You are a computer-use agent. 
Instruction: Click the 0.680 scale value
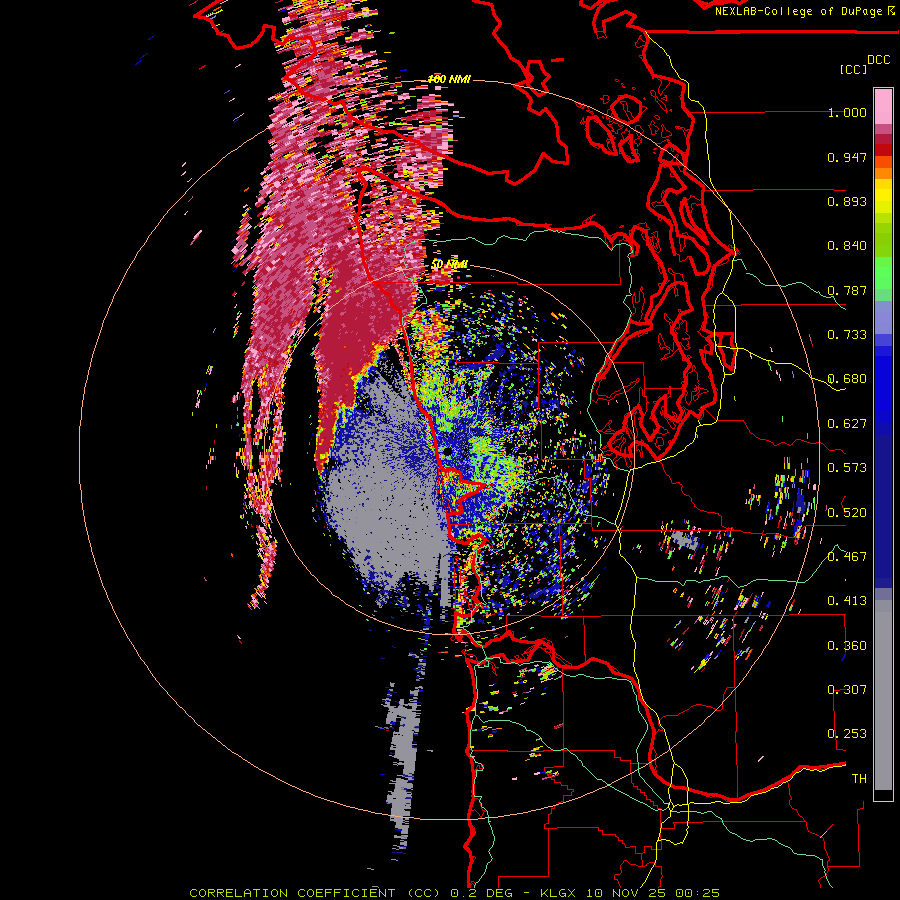pyautogui.click(x=847, y=379)
